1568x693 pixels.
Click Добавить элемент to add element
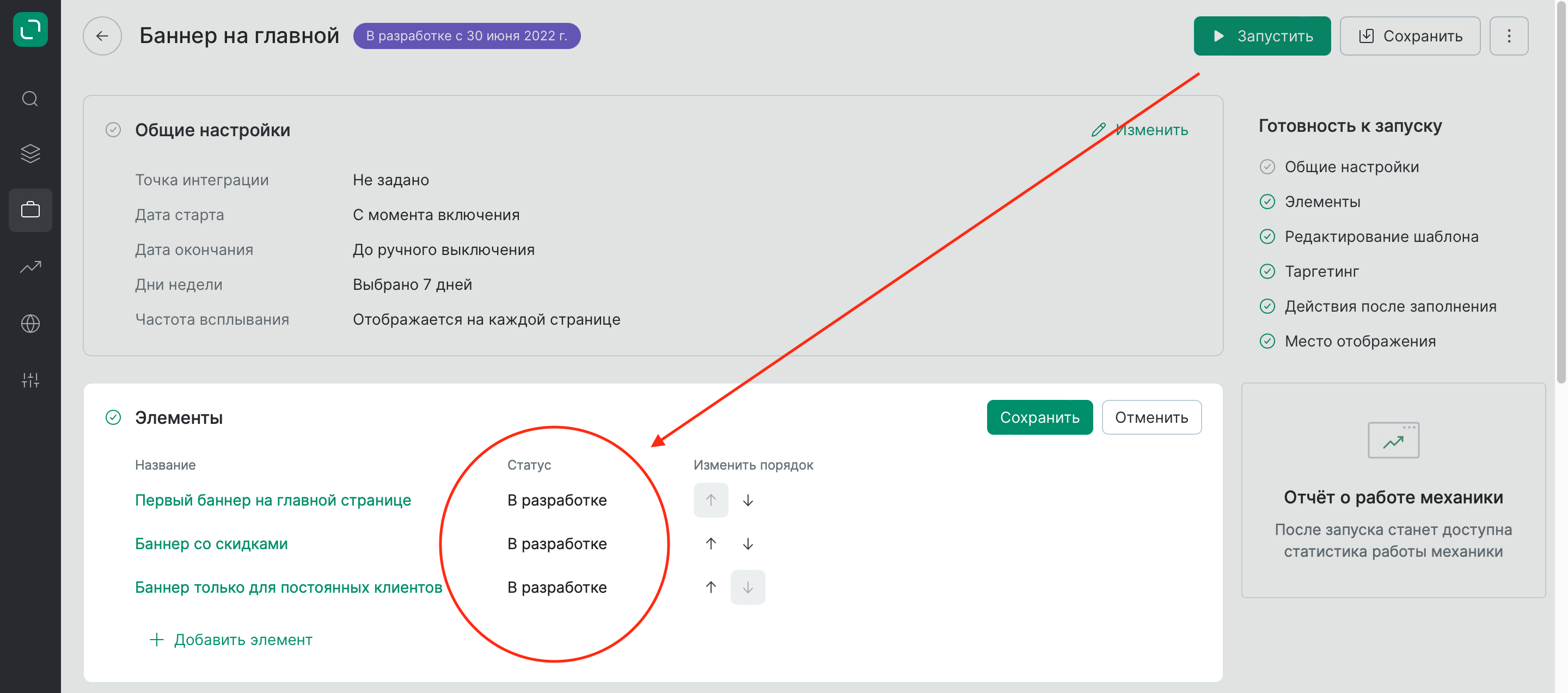click(231, 640)
